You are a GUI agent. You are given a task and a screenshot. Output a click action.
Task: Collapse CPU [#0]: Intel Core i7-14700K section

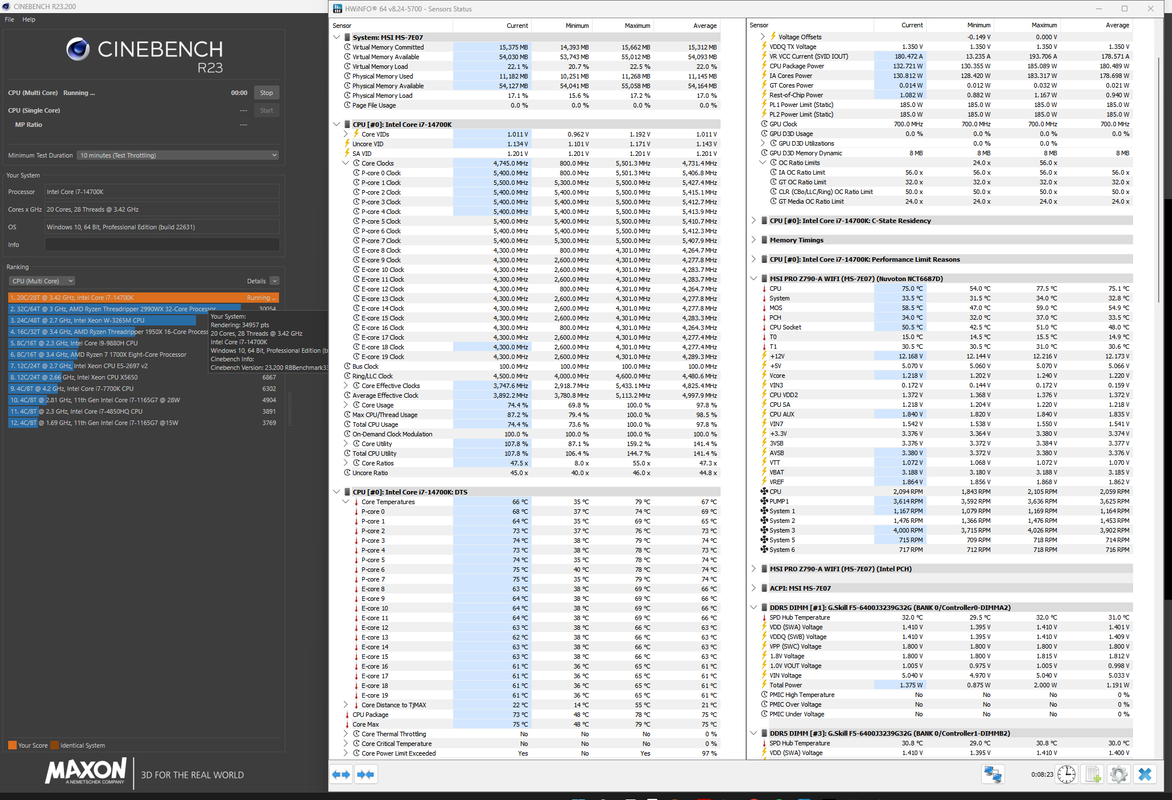[x=336, y=125]
